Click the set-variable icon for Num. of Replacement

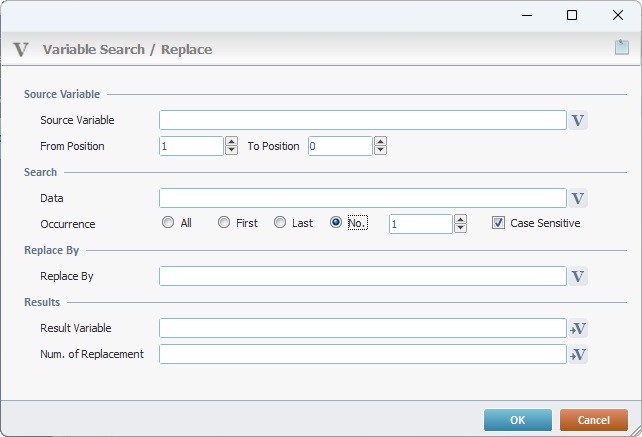pos(578,354)
